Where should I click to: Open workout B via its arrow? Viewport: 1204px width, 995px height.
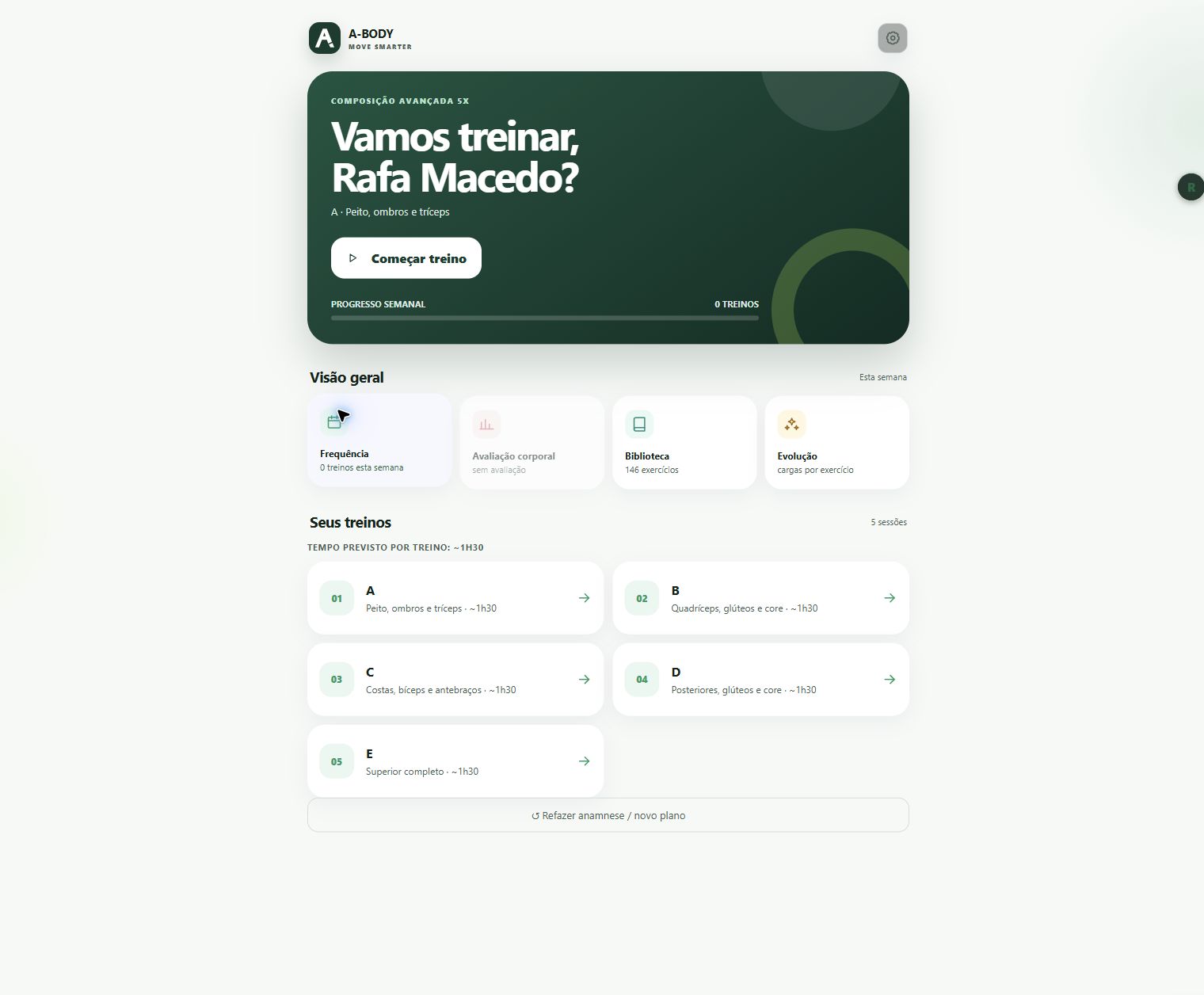click(890, 598)
